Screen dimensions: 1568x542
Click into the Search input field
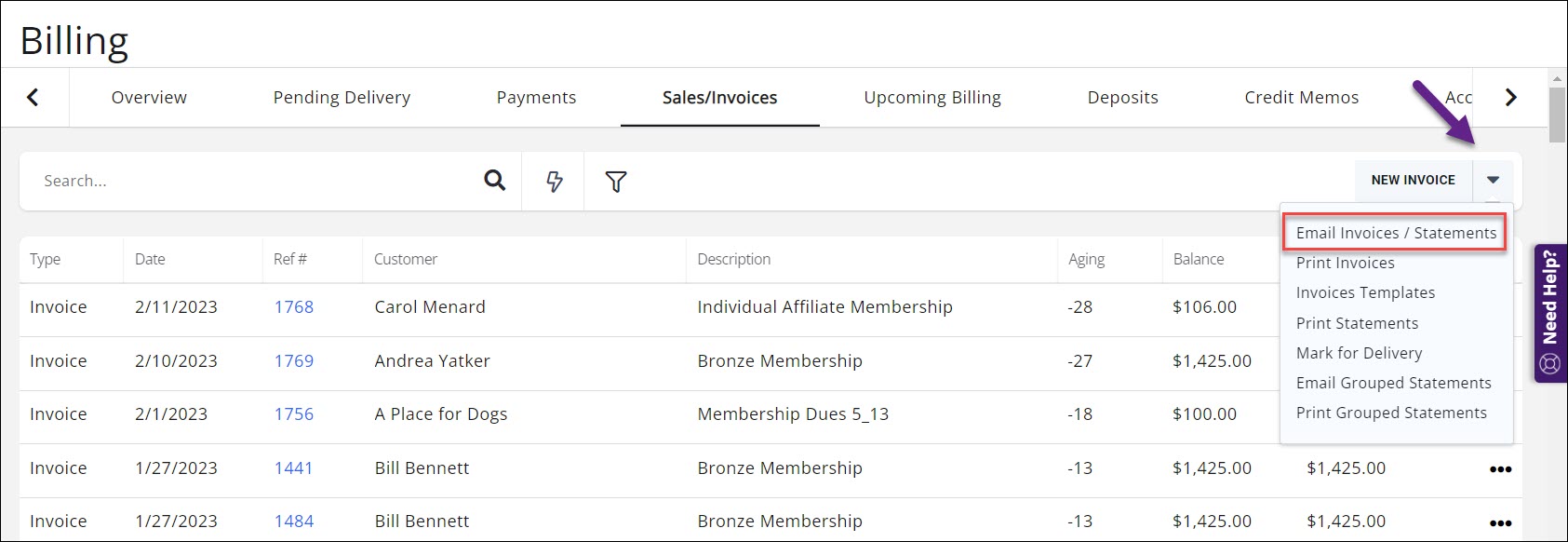pos(251,181)
